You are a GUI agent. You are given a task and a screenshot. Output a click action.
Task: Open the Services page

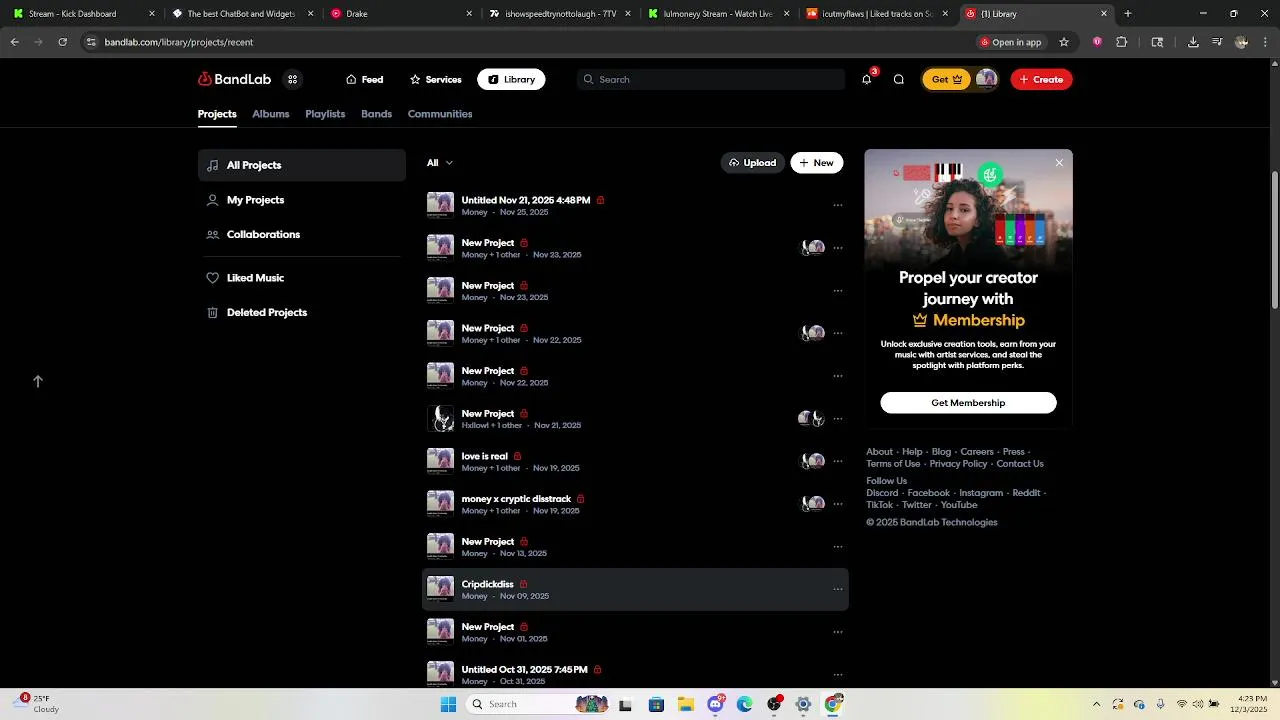435,79
